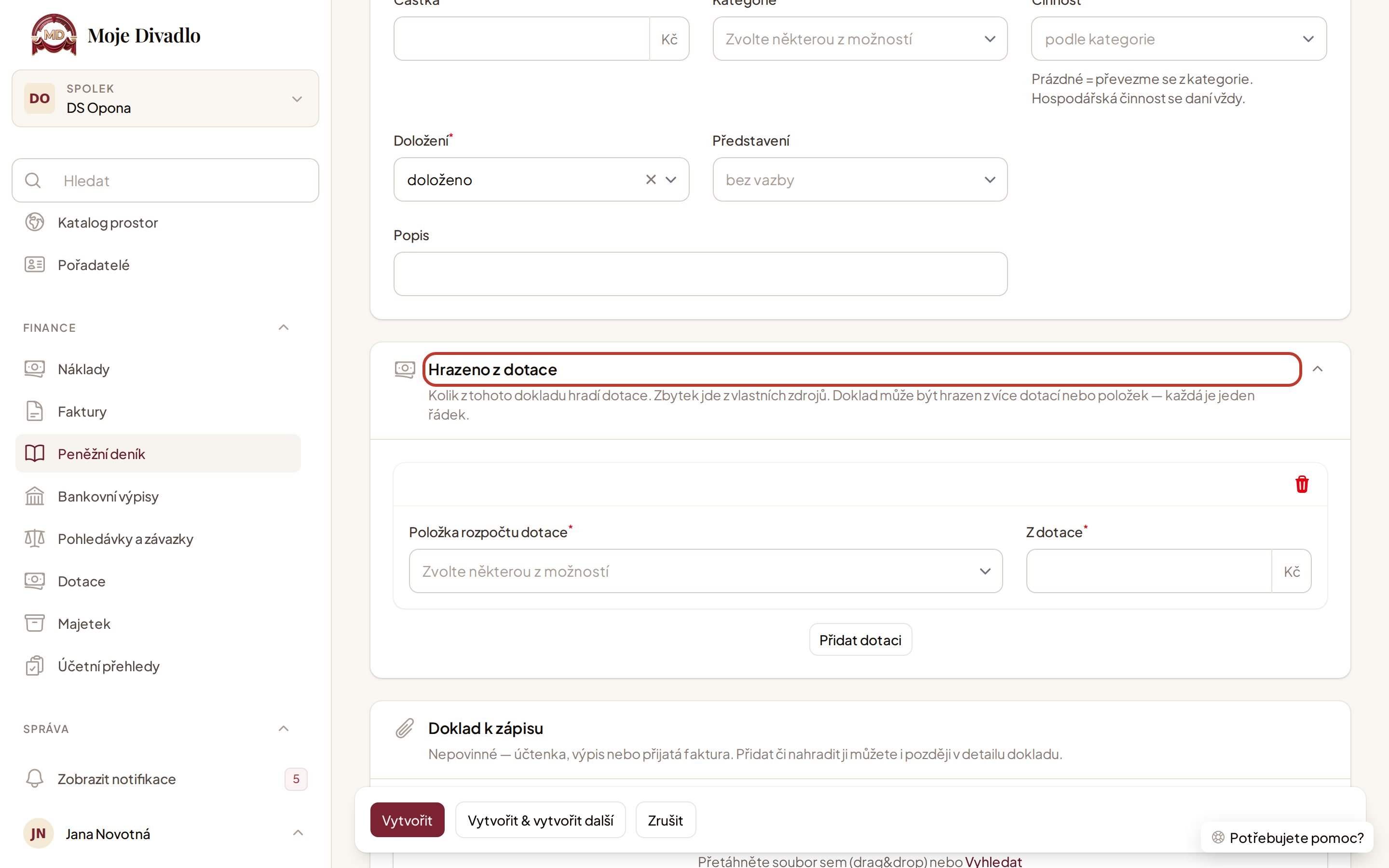The image size is (1389, 868).
Task: Open the Představení bez vazby dropdown
Action: pyautogui.click(x=860, y=180)
